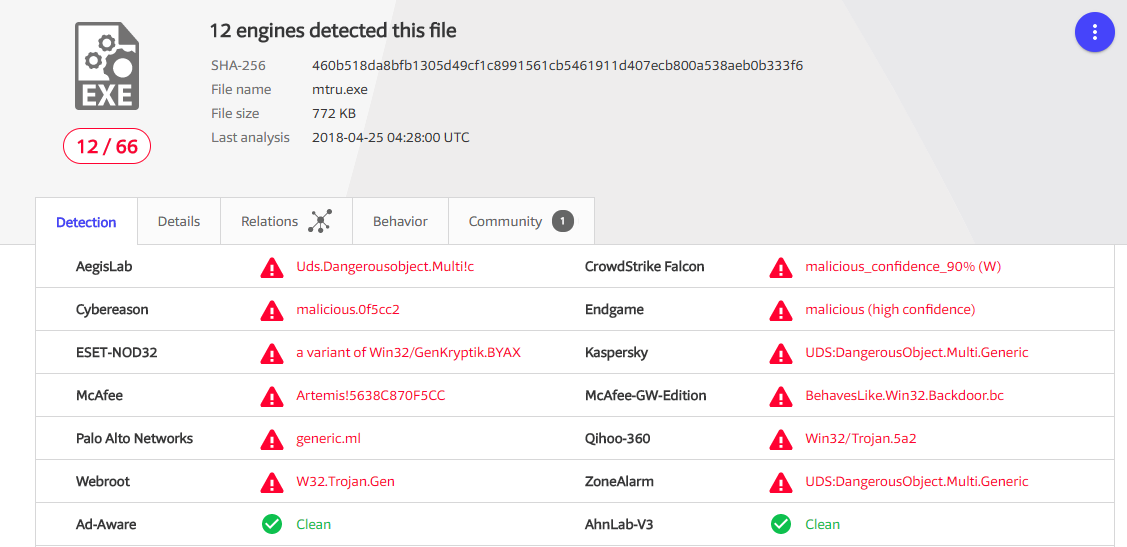The image size is (1127, 547).
Task: Open the Behavior tab
Action: [400, 221]
